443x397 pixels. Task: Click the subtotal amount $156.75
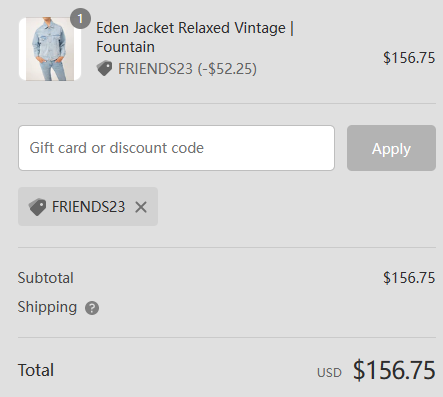[x=409, y=278]
